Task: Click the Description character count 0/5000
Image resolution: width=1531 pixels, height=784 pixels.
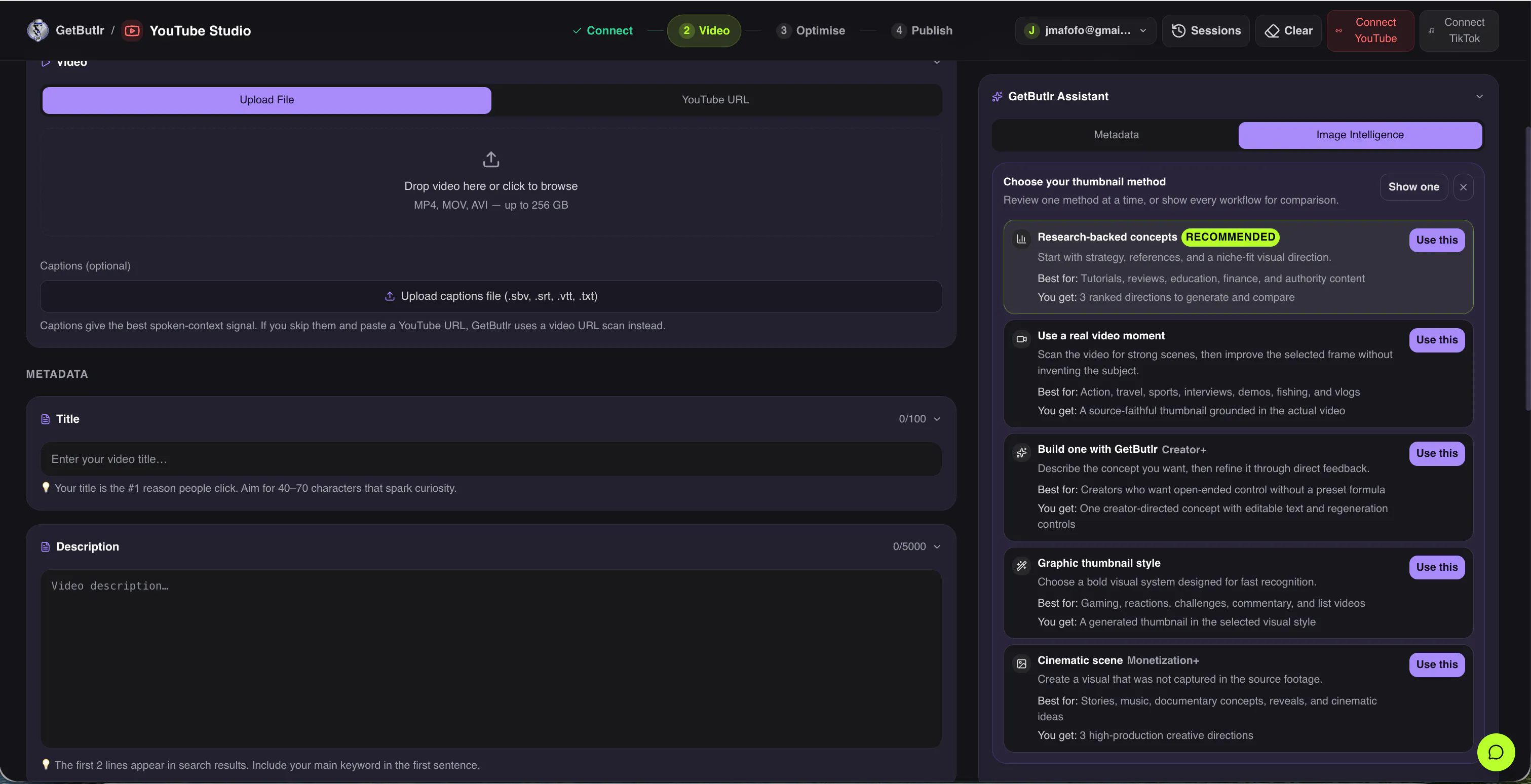Action: (909, 547)
